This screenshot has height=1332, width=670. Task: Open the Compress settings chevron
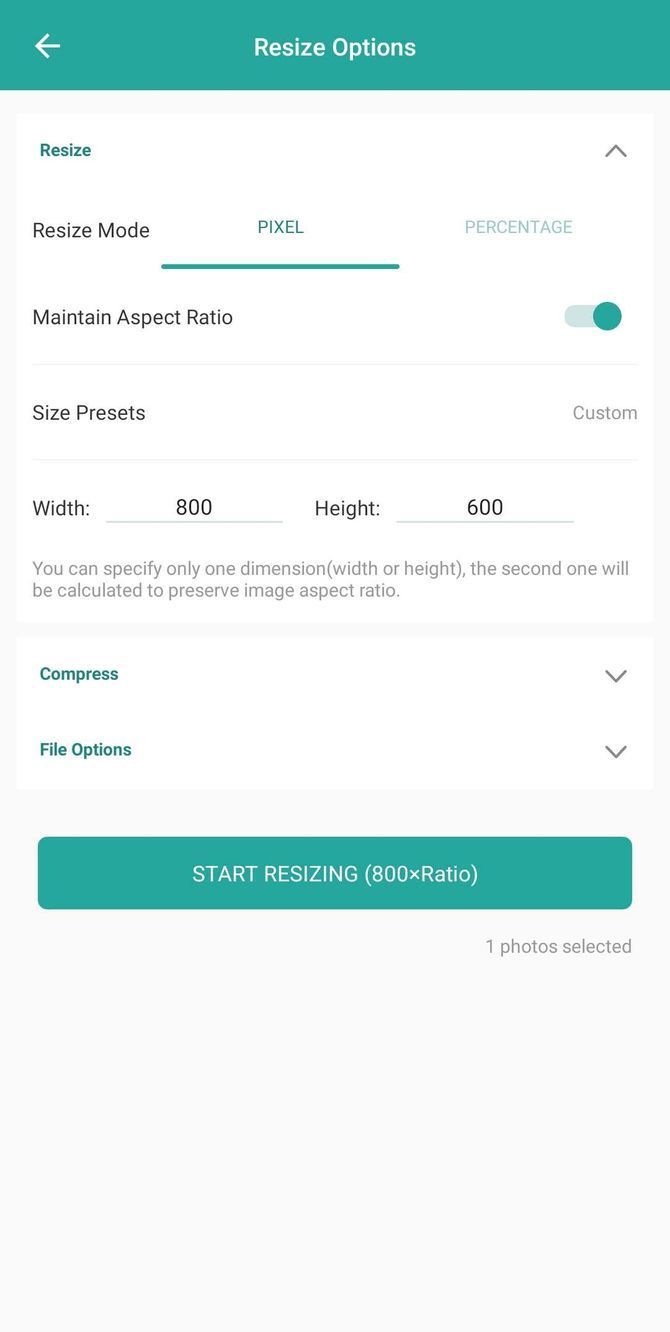(616, 675)
